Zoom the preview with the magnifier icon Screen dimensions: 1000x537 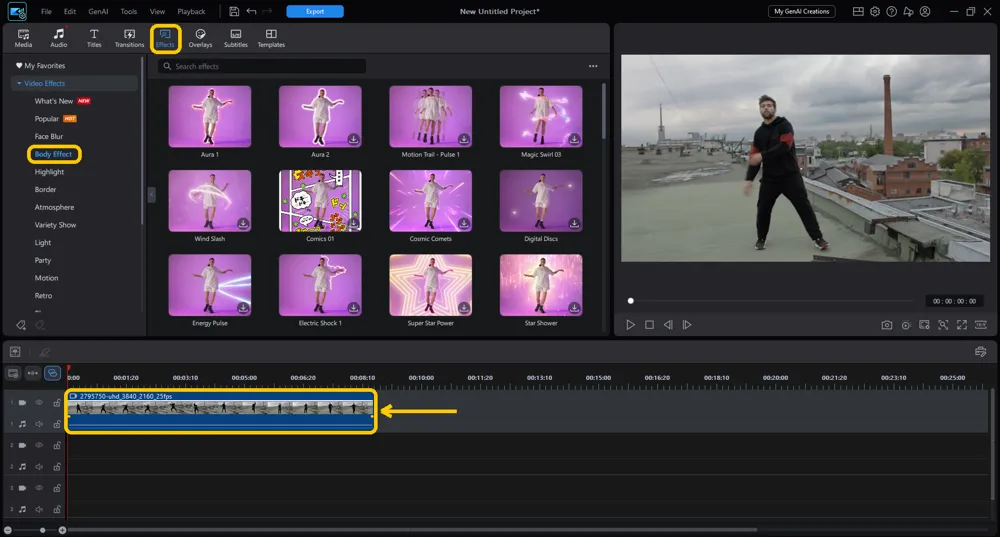(x=943, y=325)
